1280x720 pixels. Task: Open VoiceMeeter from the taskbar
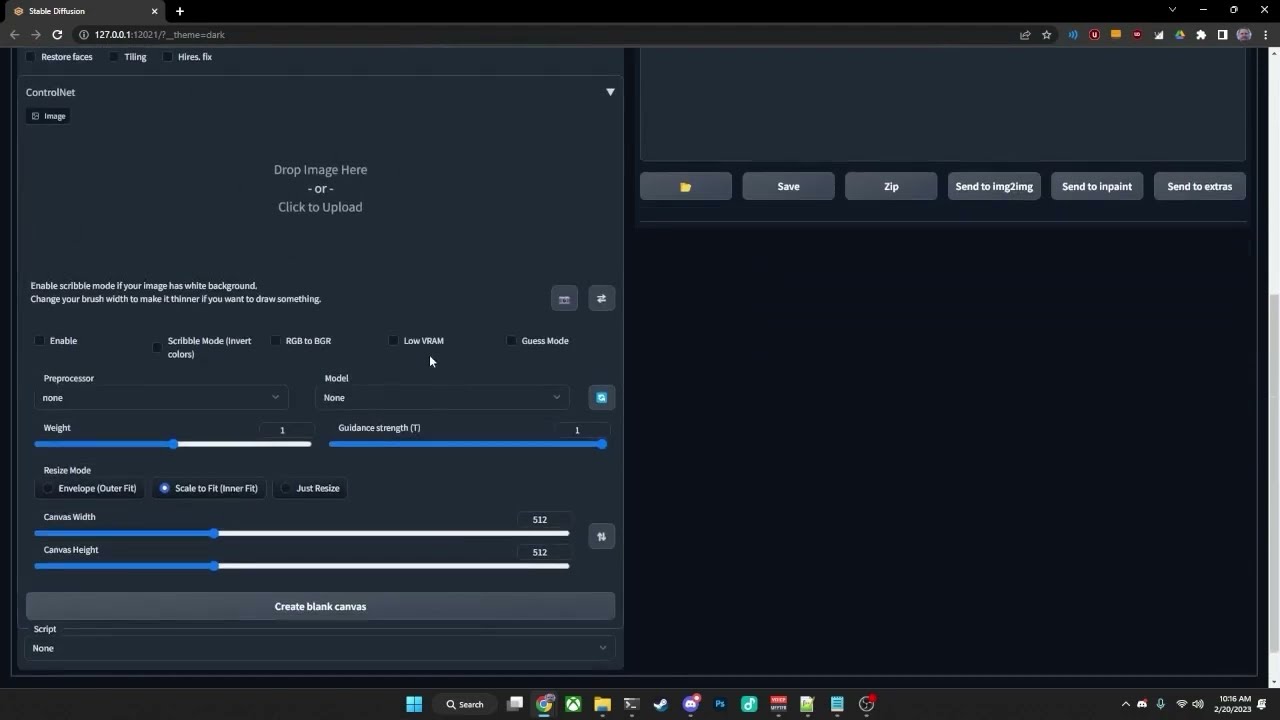click(x=778, y=703)
